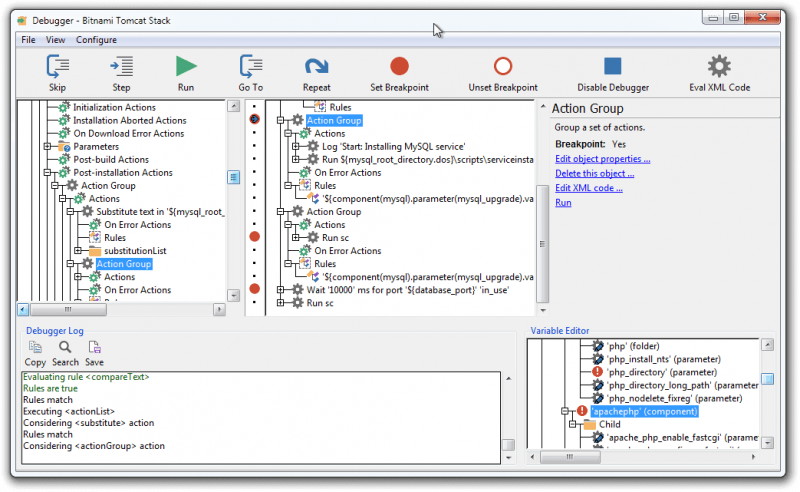Collapse the Post-installation Actions tree node
Viewport: 800px width, 492px height.
(x=47, y=173)
